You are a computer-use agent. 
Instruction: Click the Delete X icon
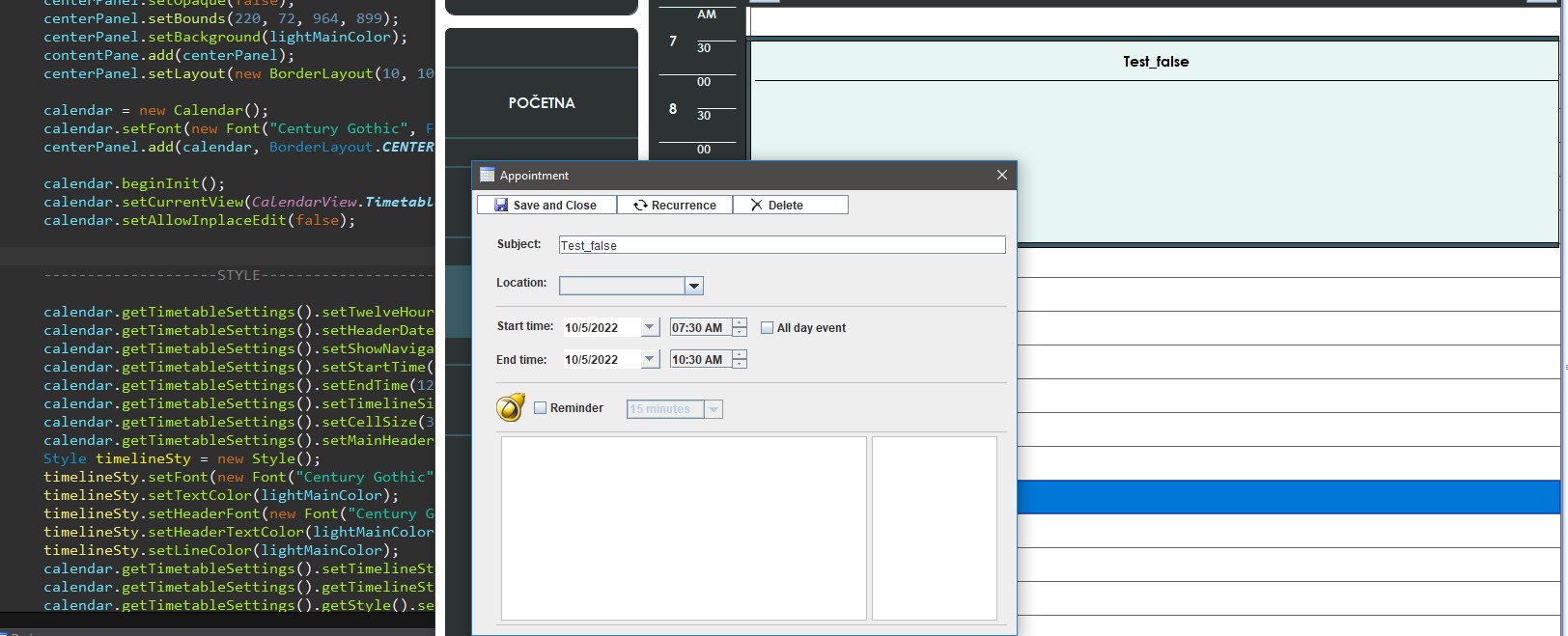pos(757,206)
